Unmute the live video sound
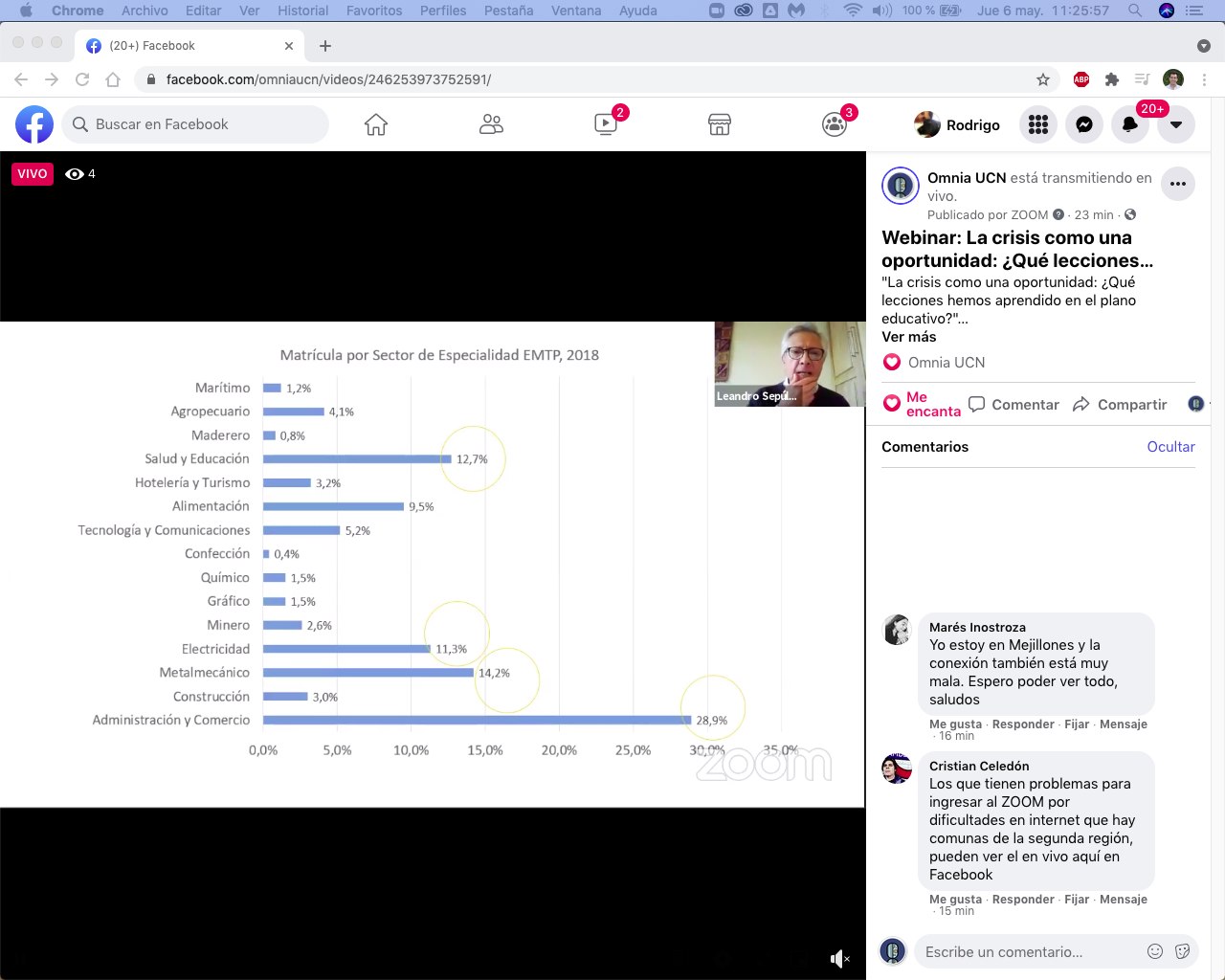 (839, 959)
